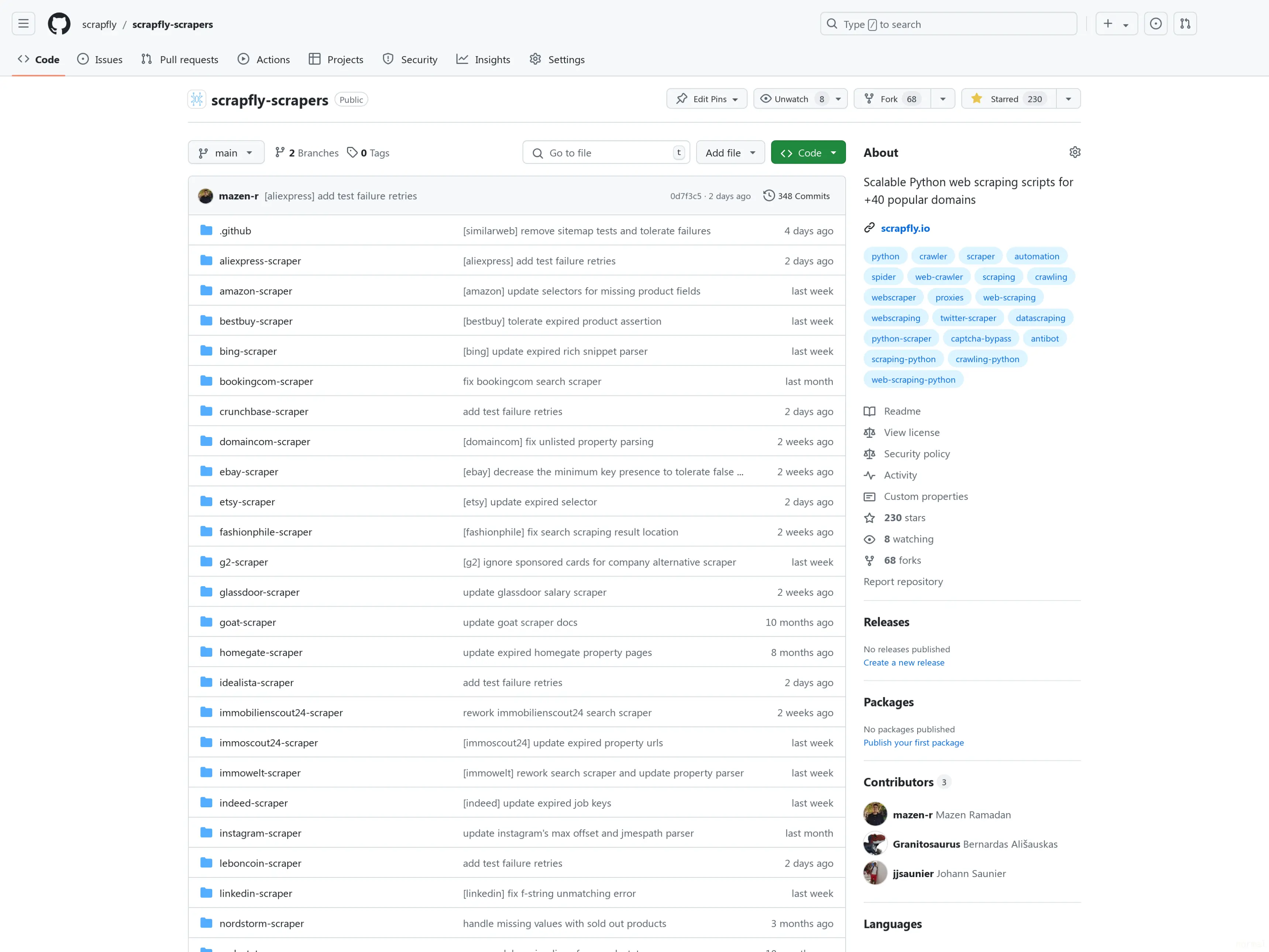Open the Security tab
1269x952 pixels.
click(x=410, y=59)
